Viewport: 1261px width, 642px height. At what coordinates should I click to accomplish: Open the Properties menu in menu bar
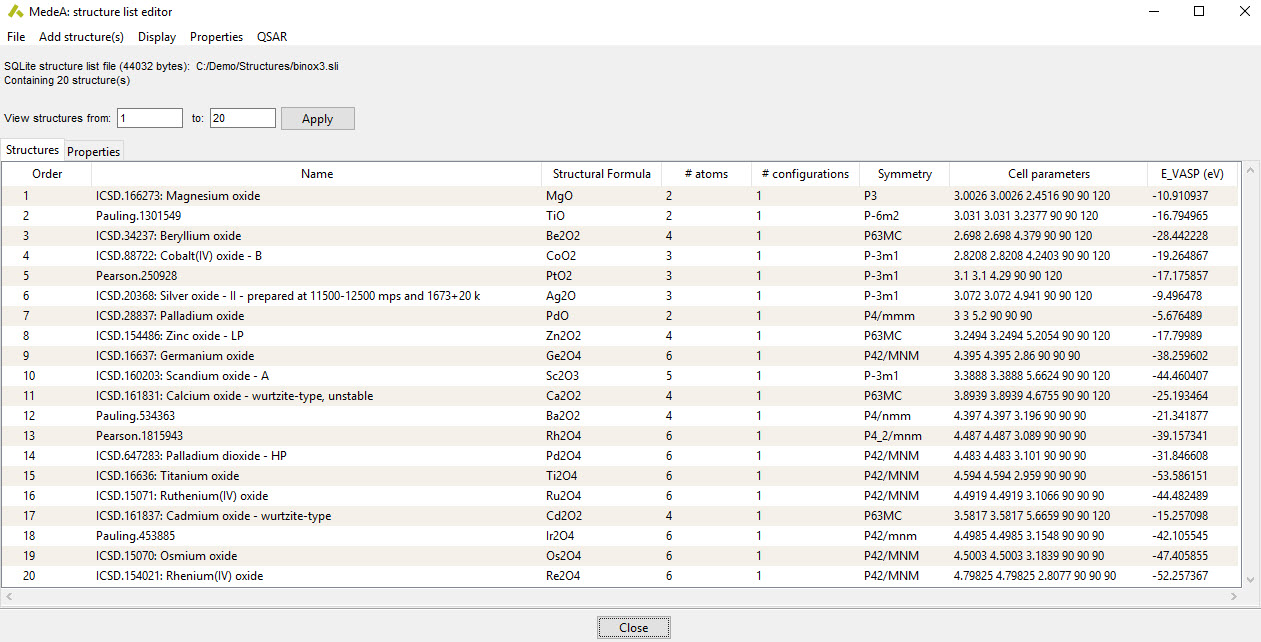(216, 37)
